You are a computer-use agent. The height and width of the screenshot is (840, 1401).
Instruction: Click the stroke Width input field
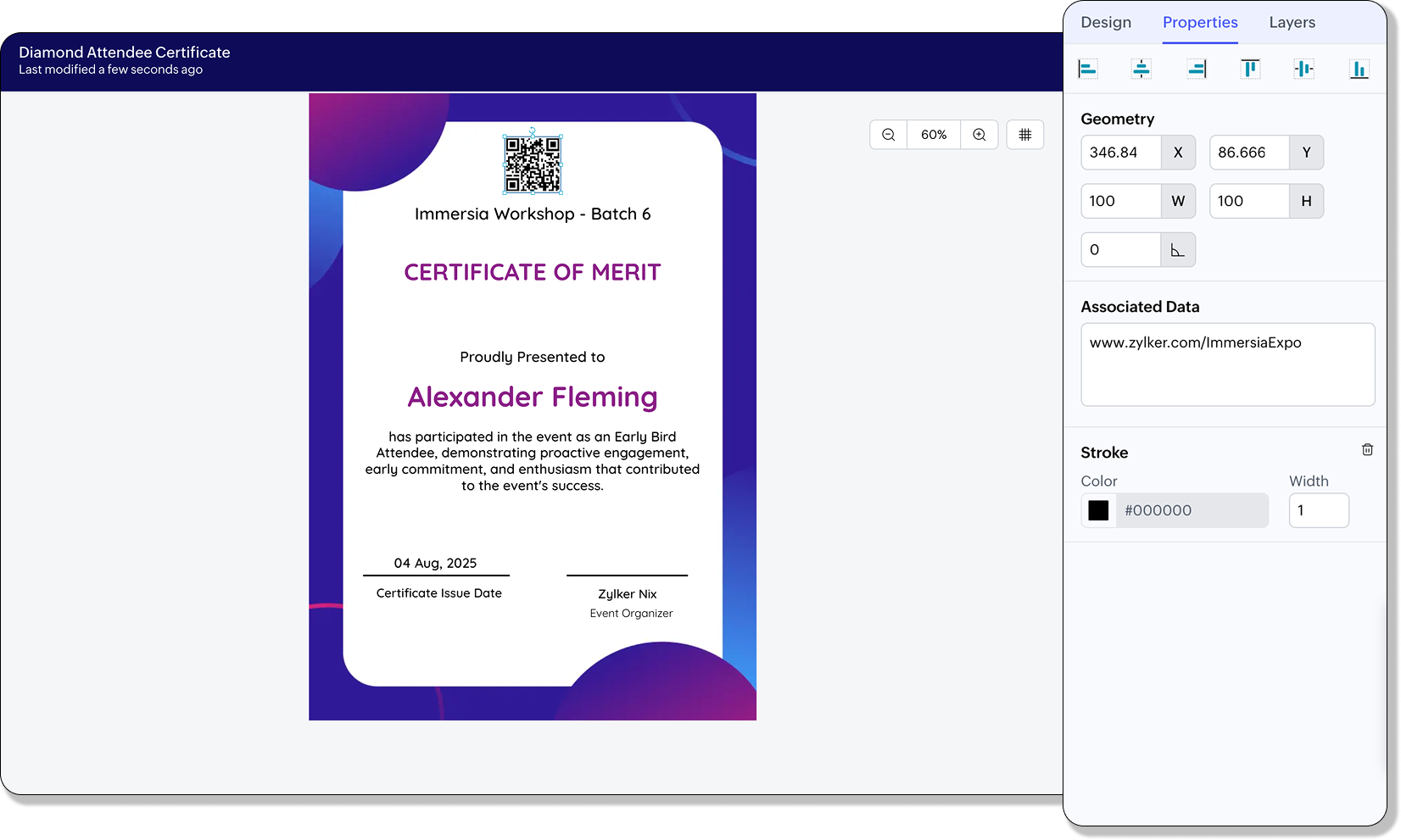[x=1318, y=511]
